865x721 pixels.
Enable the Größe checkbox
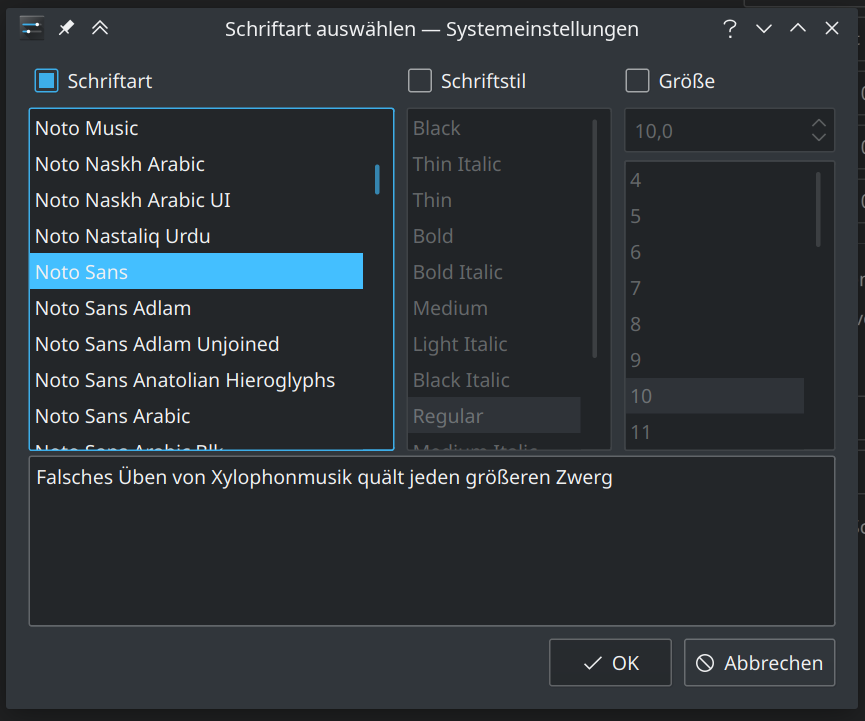[x=637, y=81]
